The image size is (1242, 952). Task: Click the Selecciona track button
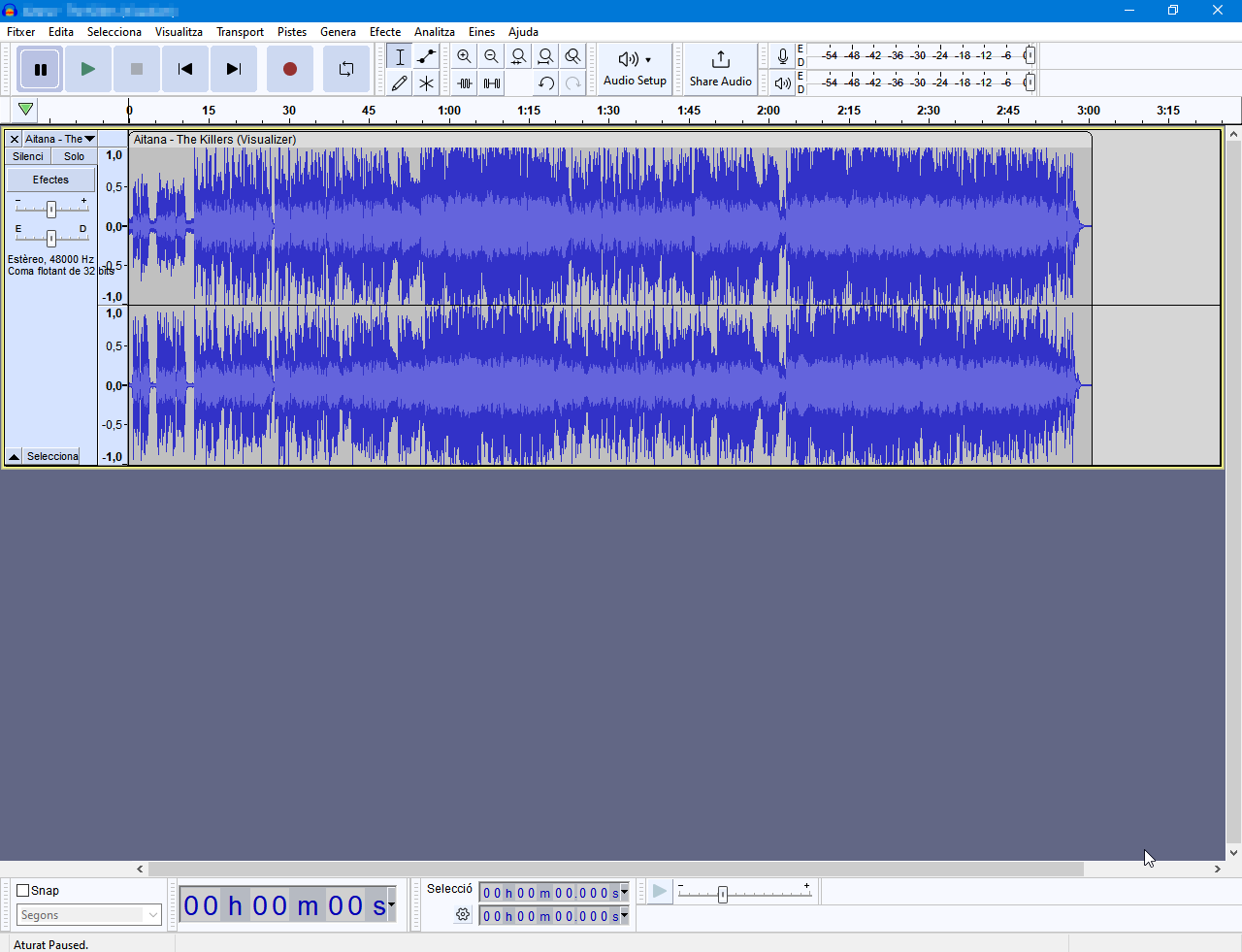click(52, 456)
